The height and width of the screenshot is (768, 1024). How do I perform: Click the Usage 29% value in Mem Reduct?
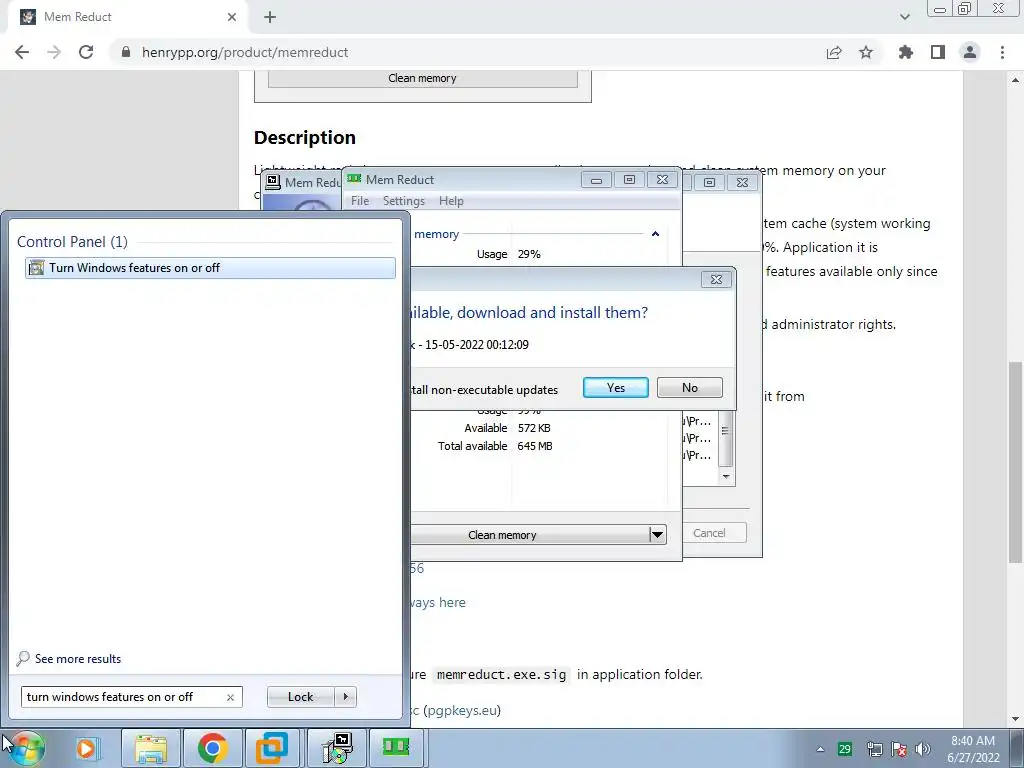[x=529, y=254]
